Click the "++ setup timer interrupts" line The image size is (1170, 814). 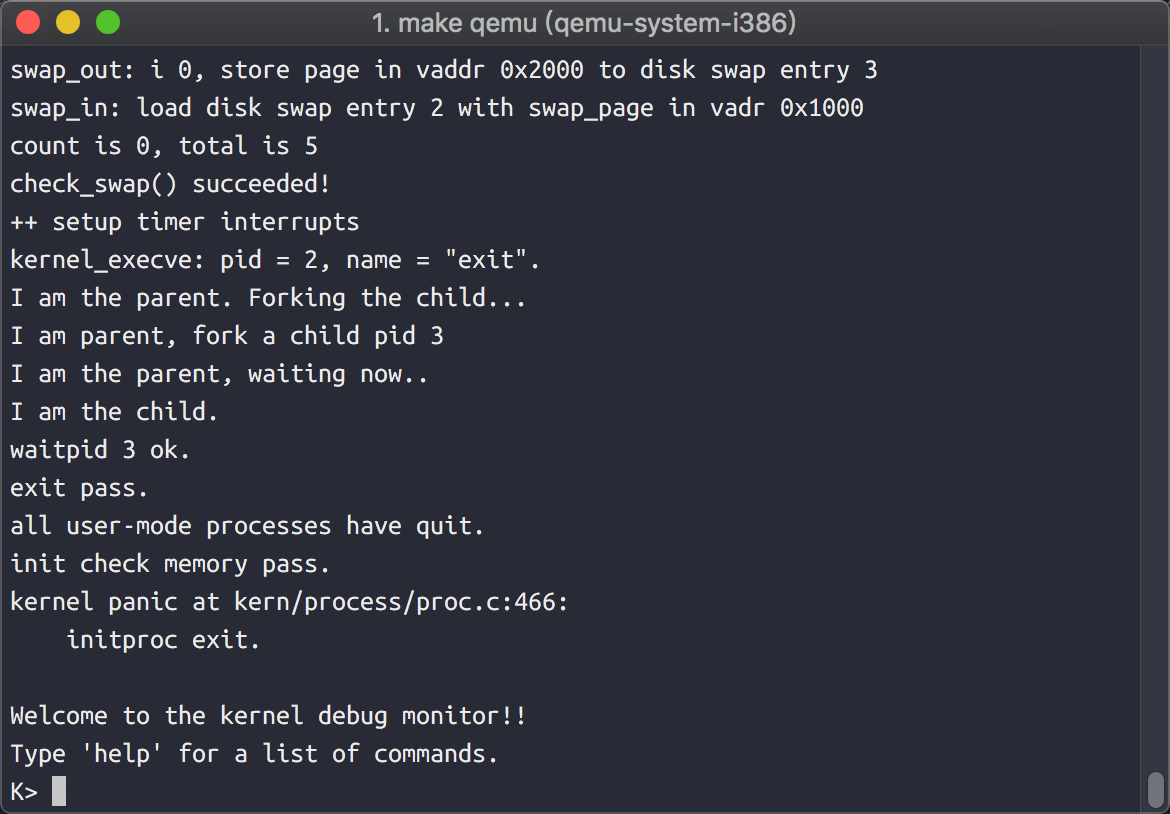[184, 222]
